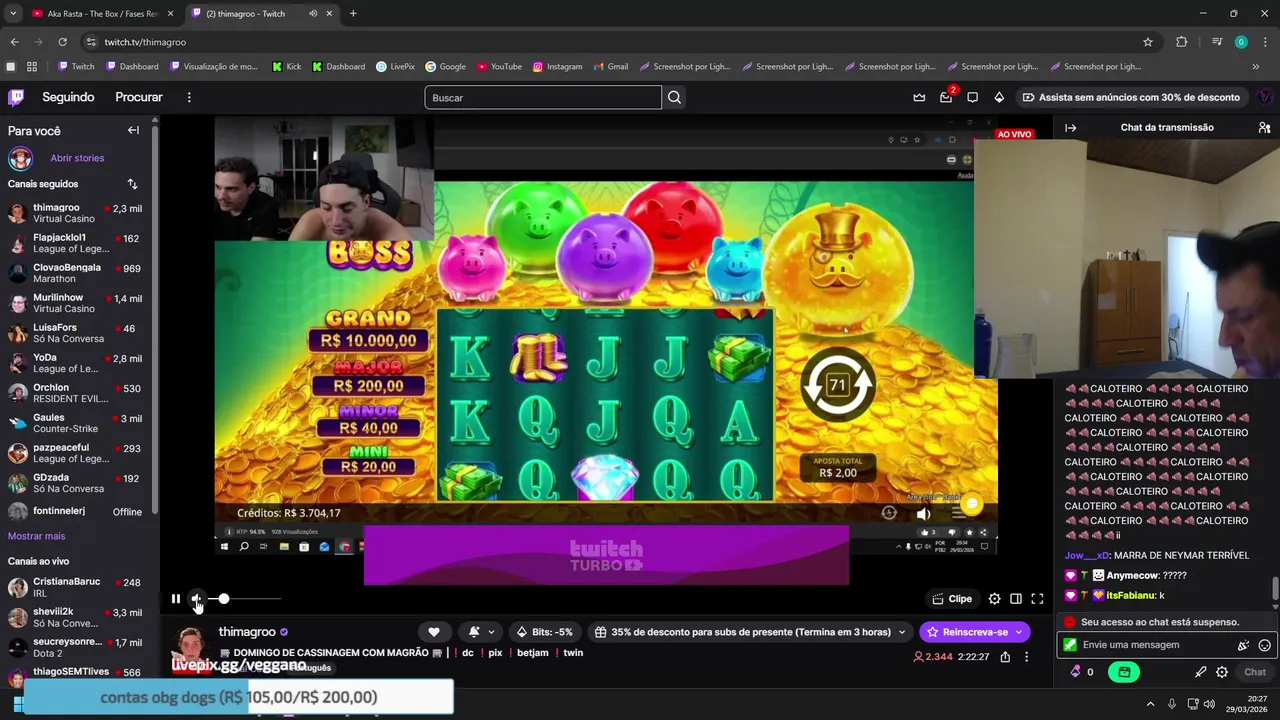
Task: Click the share icon below the stream
Action: [1005, 657]
